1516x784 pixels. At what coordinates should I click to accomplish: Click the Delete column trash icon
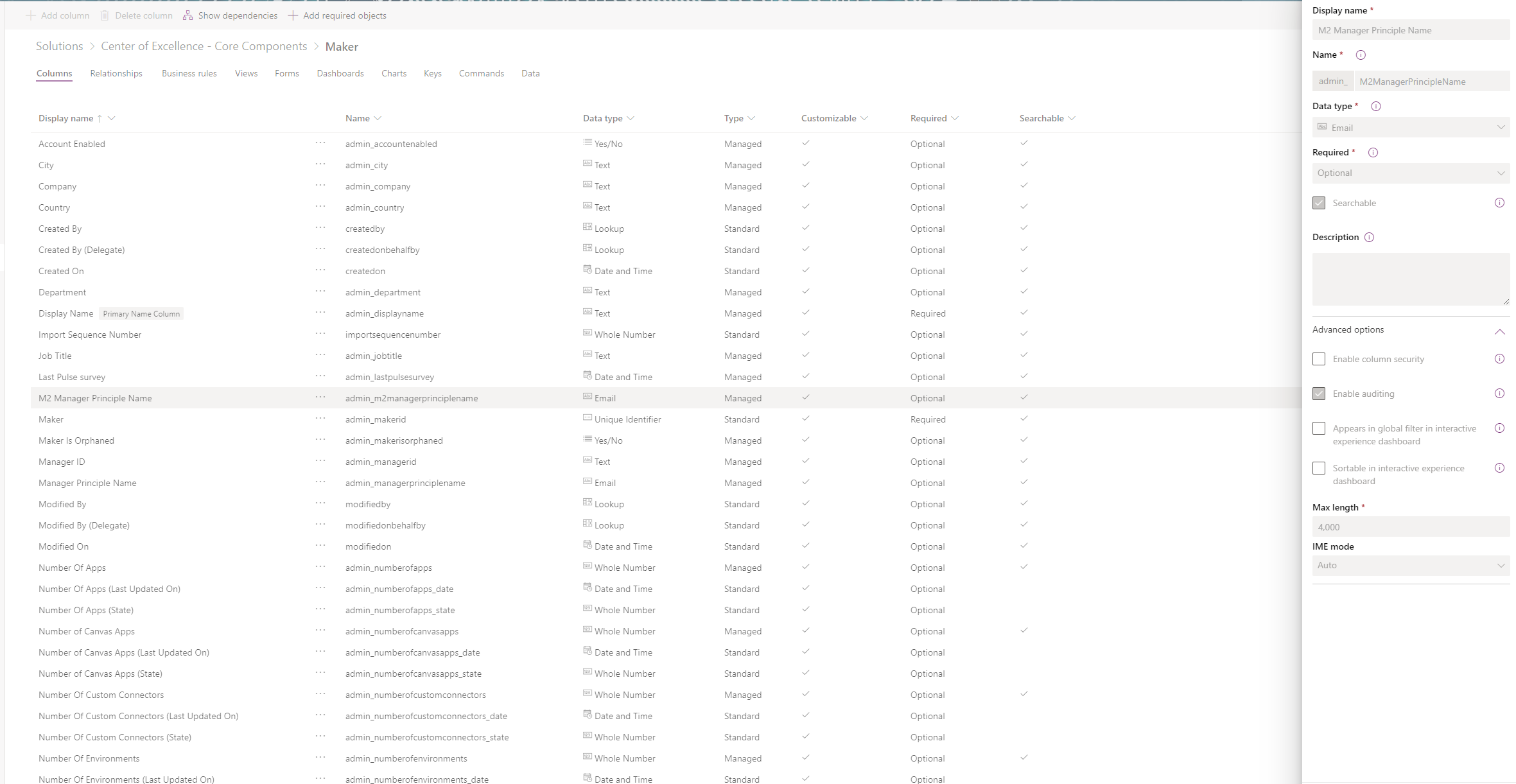(x=105, y=15)
